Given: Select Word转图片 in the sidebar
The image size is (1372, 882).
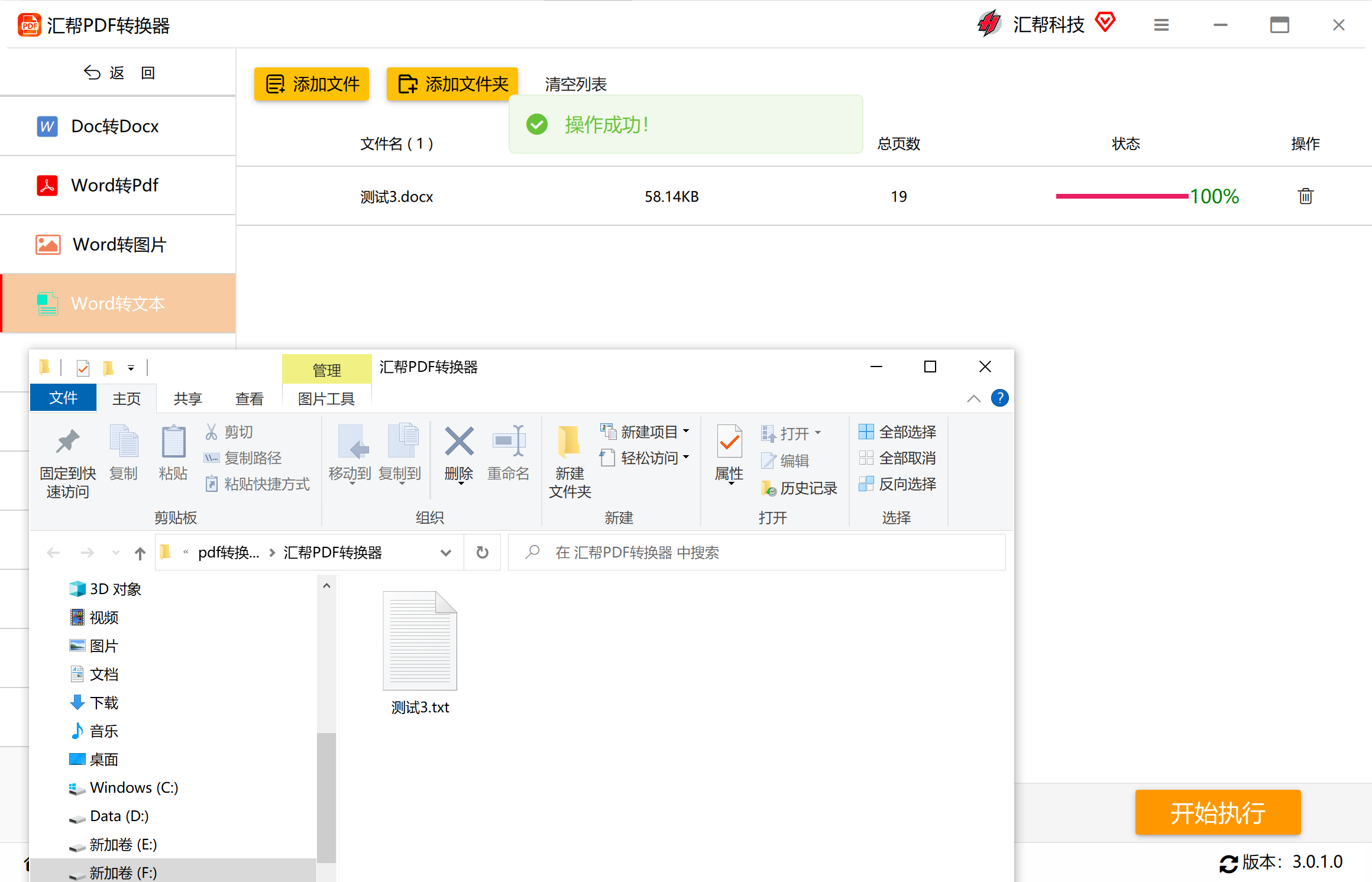Looking at the screenshot, I should click(118, 245).
